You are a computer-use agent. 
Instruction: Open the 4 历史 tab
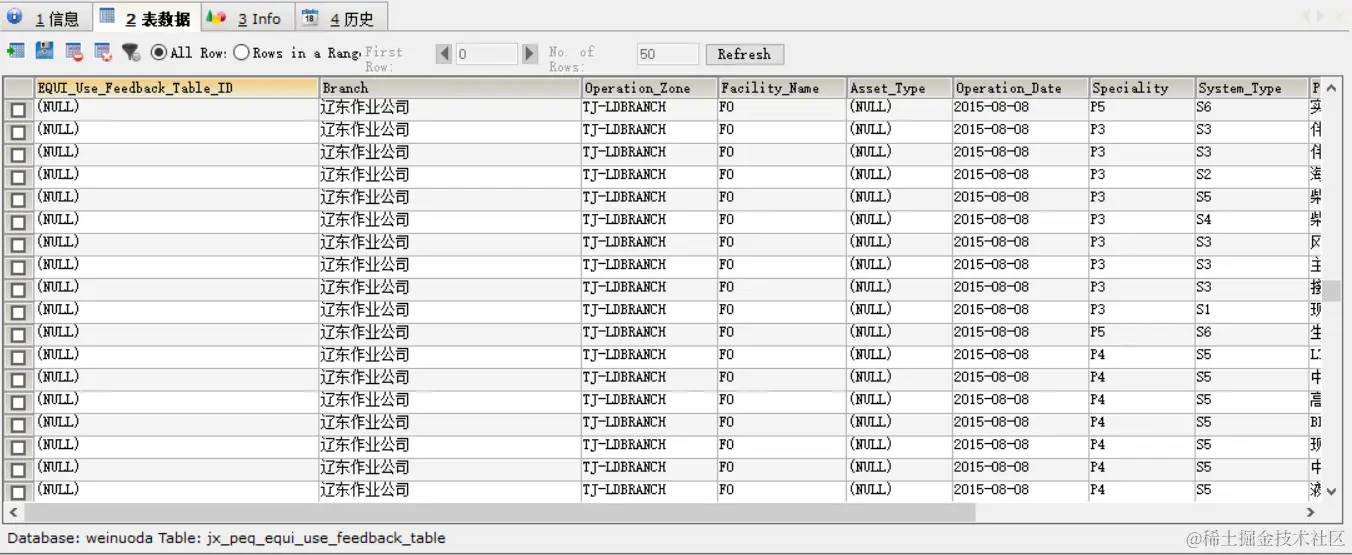[341, 18]
